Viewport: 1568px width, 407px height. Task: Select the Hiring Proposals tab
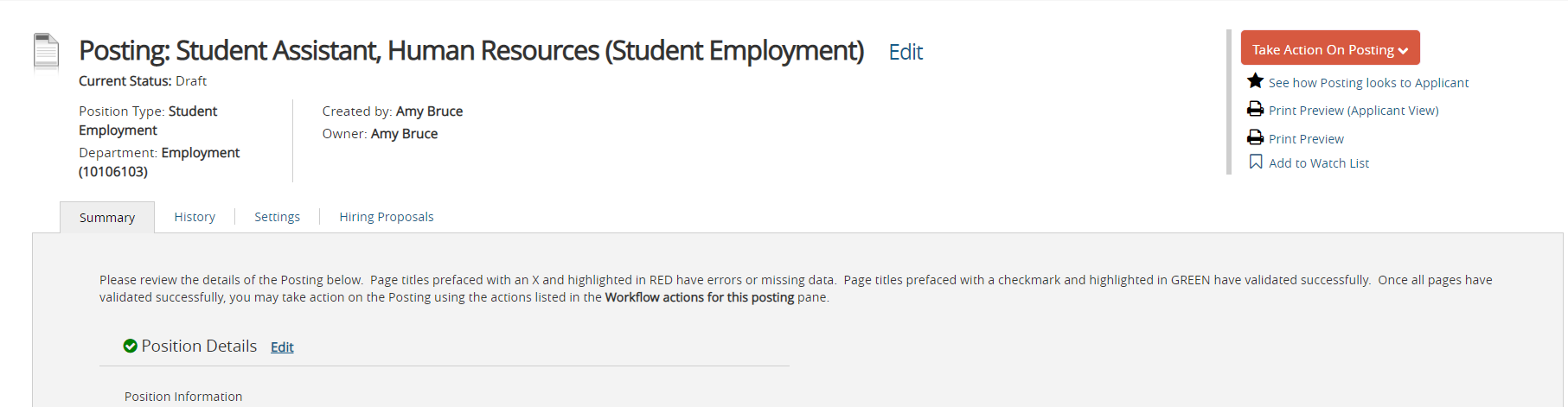point(386,217)
